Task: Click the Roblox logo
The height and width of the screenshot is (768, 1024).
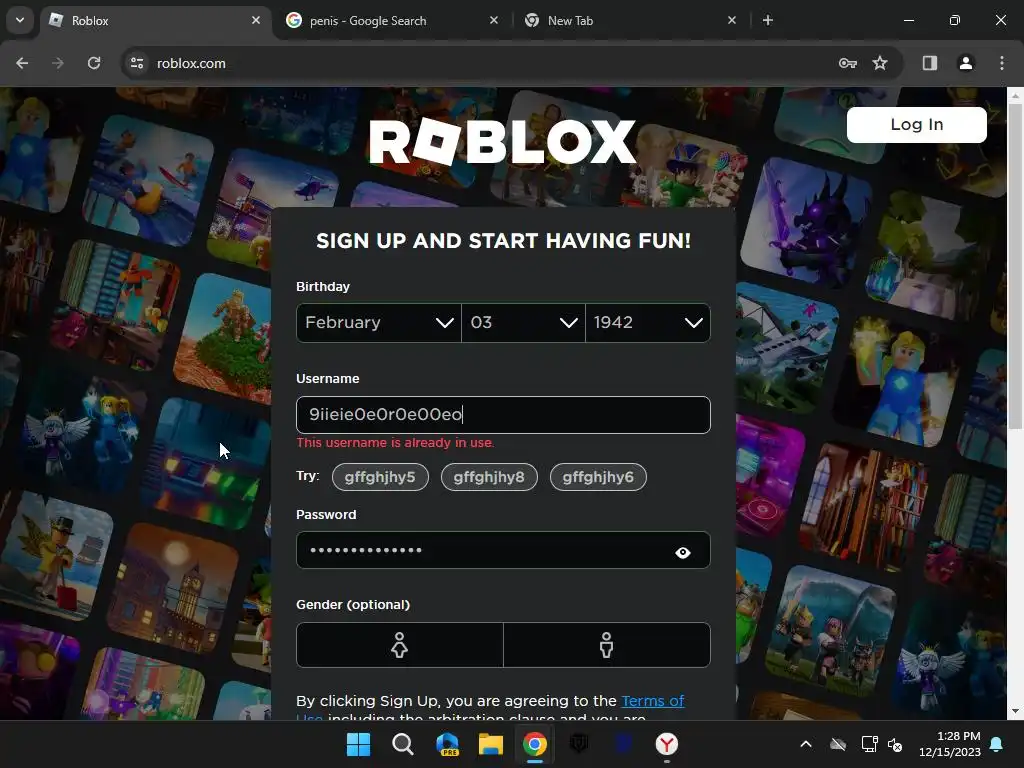Action: (503, 142)
